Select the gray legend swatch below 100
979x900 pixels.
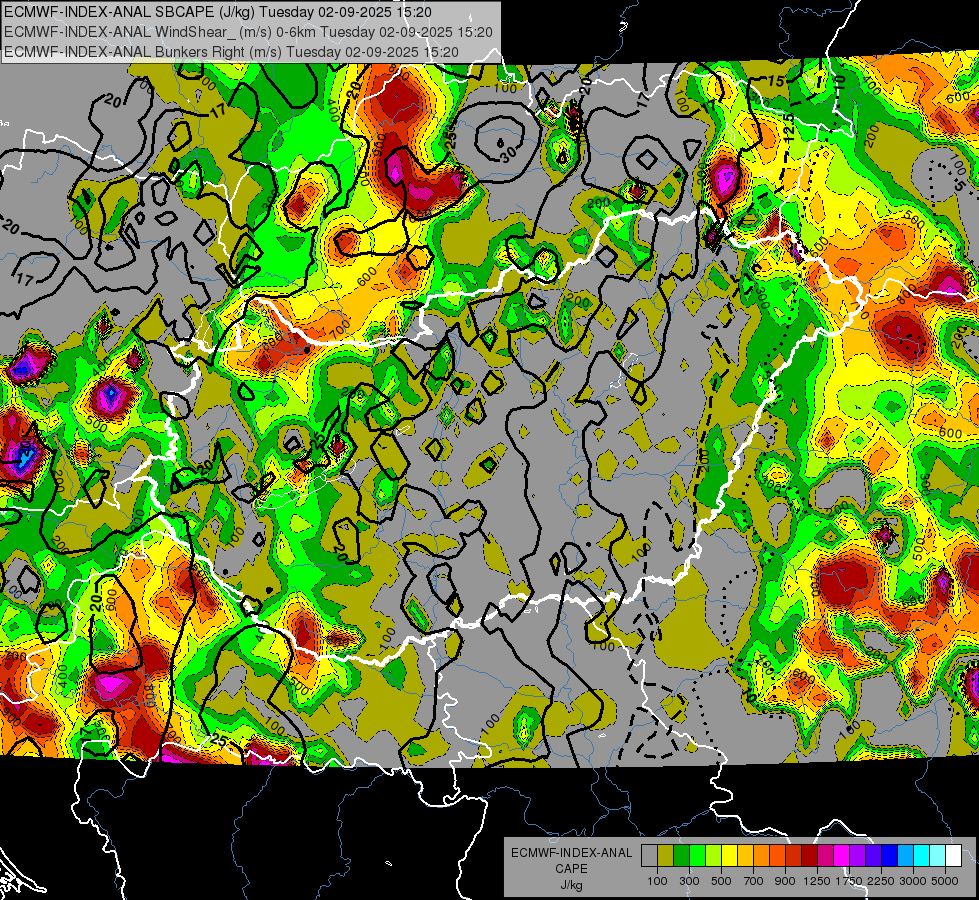(x=649, y=856)
